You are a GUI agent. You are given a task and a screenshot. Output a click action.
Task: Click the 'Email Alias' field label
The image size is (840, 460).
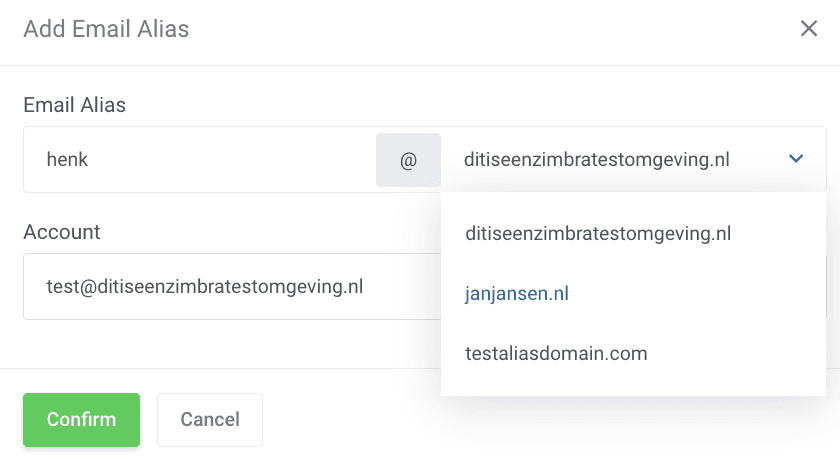(74, 104)
